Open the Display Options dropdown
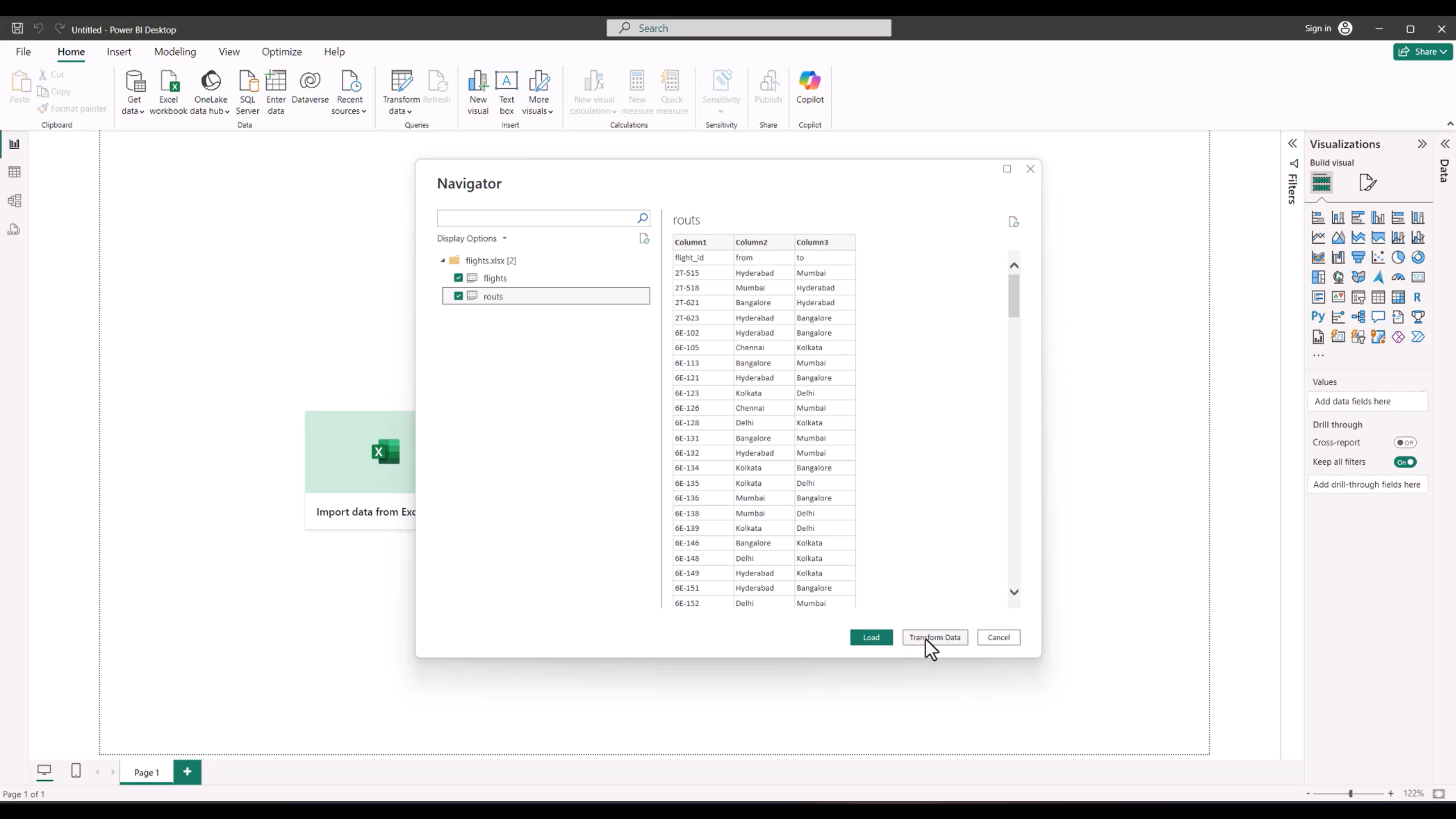 [x=471, y=239]
